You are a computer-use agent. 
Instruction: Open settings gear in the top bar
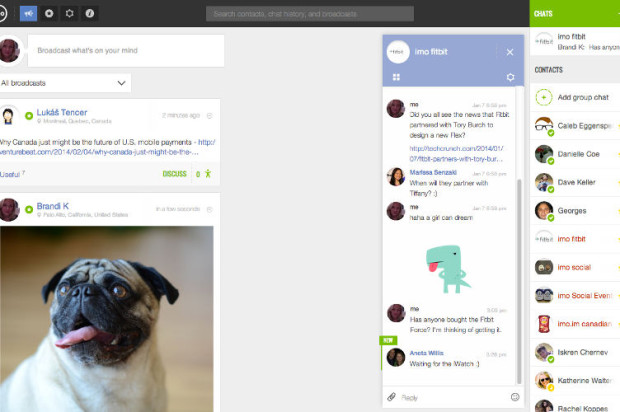70,13
